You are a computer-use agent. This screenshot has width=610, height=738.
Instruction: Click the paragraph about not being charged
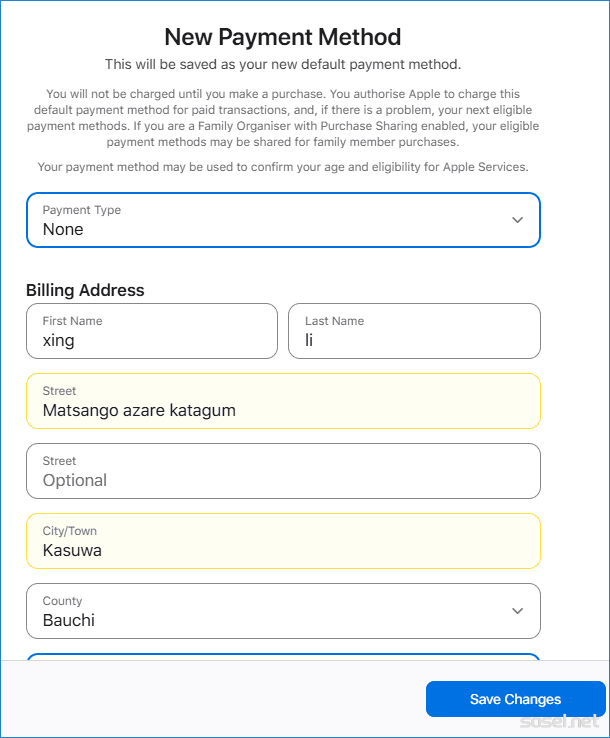pos(283,118)
